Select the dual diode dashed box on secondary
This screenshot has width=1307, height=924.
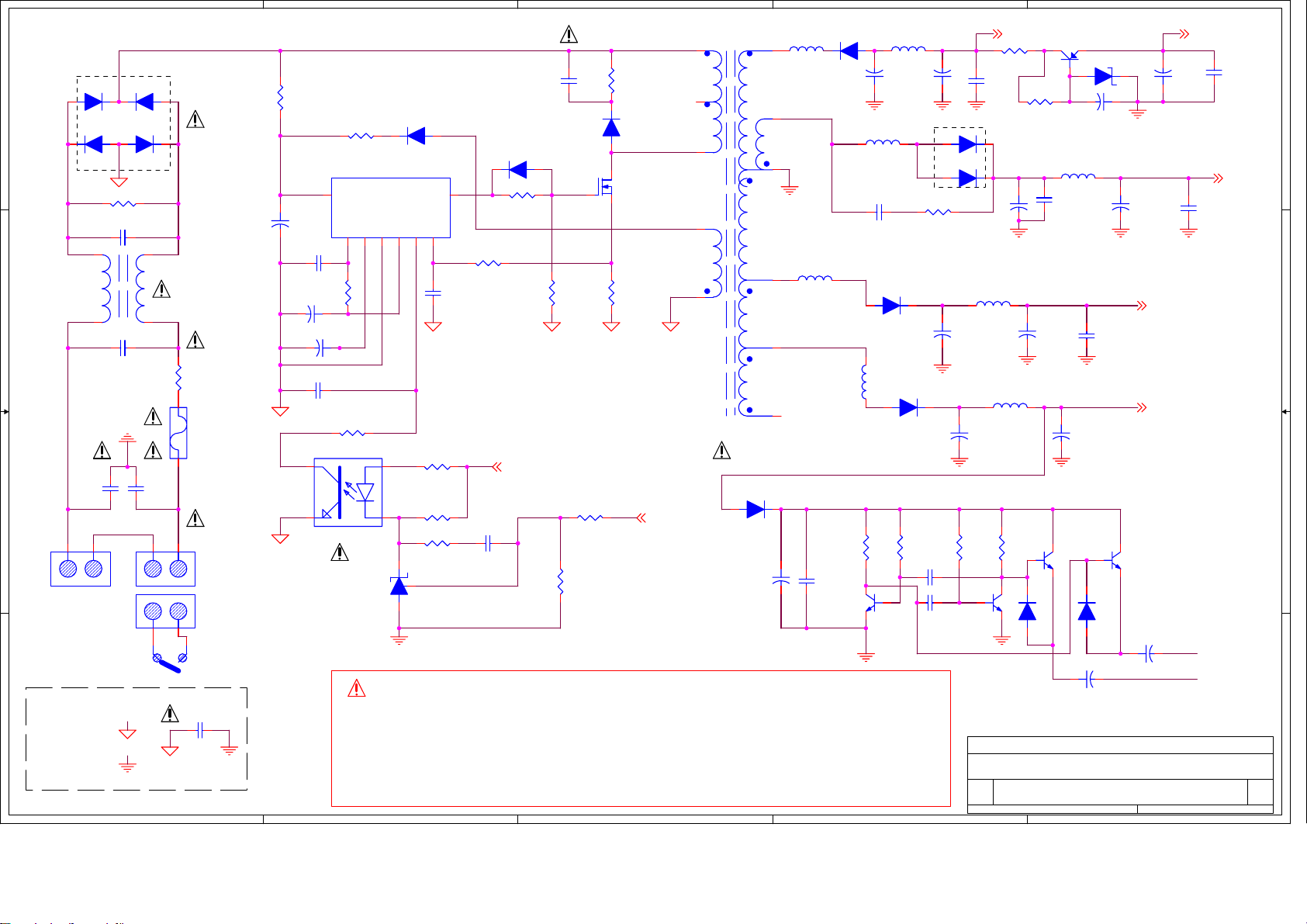pyautogui.click(x=960, y=157)
